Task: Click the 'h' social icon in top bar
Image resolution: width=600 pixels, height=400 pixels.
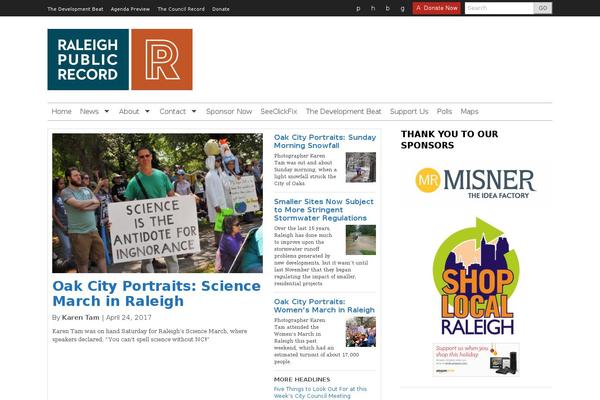Action: click(373, 8)
